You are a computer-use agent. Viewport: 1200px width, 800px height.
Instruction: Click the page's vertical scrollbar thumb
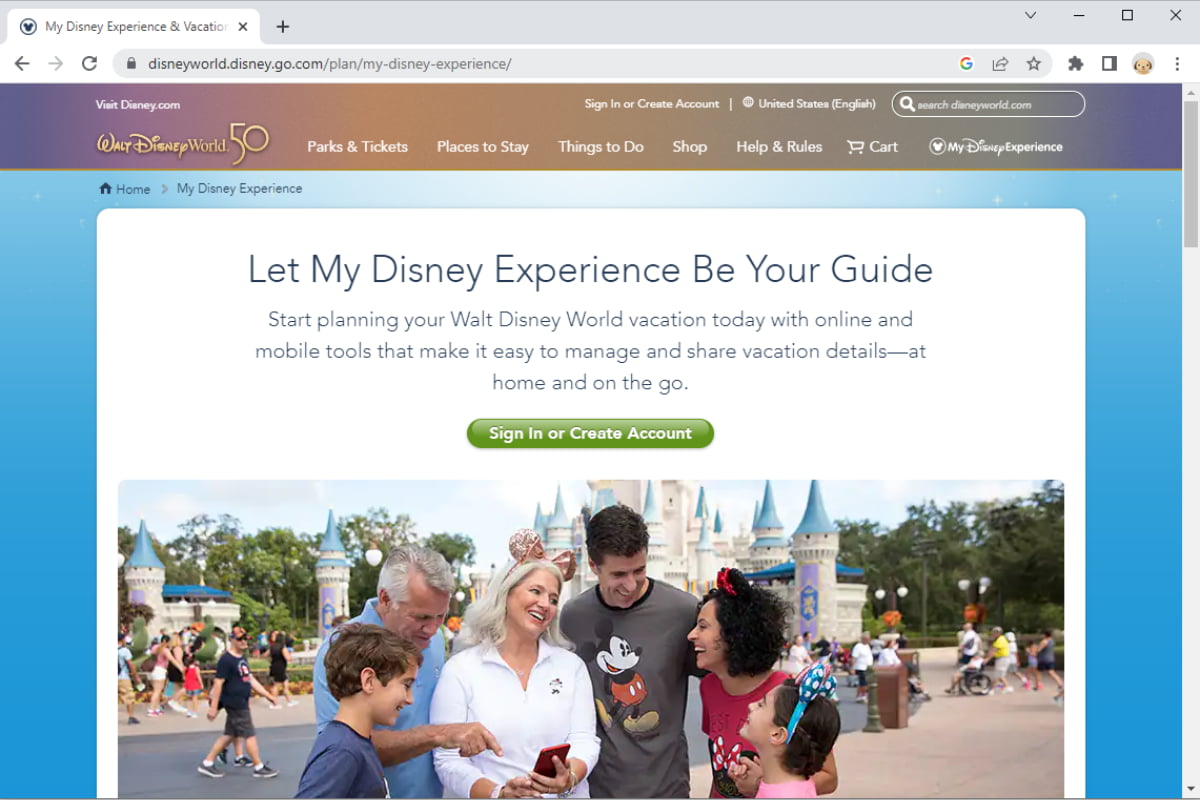click(x=1190, y=175)
